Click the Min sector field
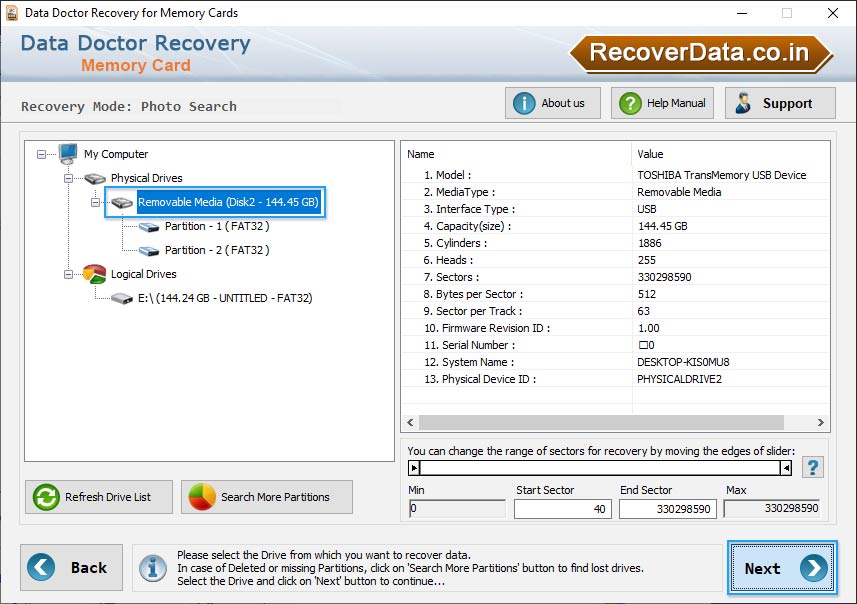The image size is (857, 604). click(457, 508)
